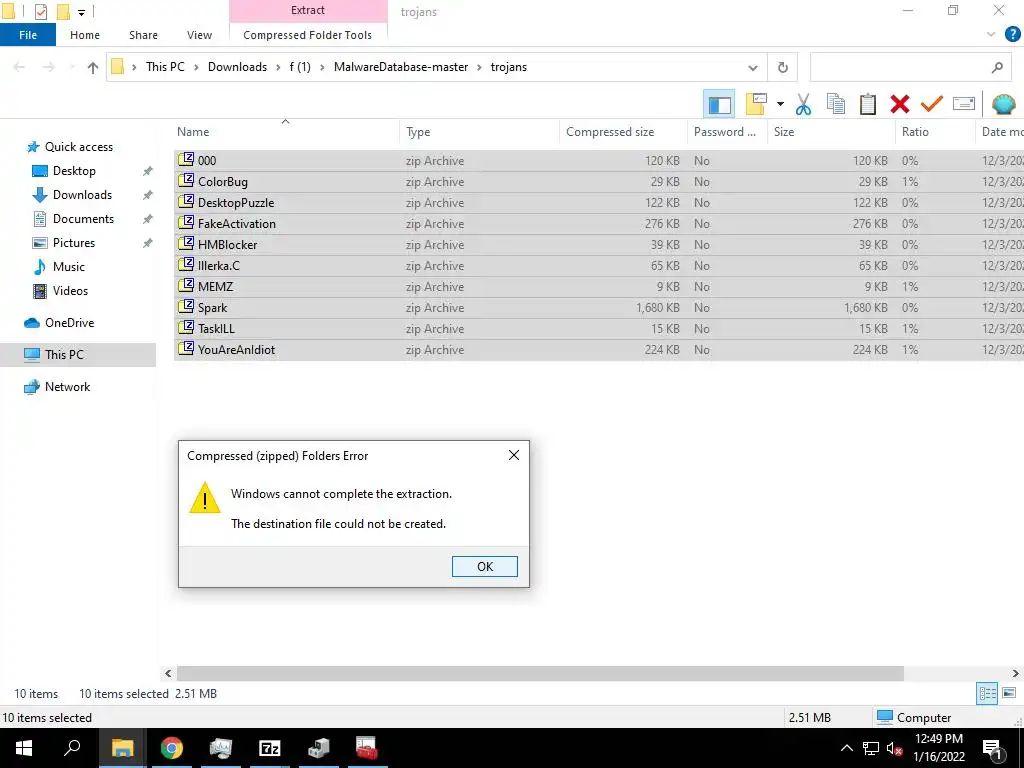Switch to large thumbnails view layout
1024x768 pixels.
pos(1009,693)
